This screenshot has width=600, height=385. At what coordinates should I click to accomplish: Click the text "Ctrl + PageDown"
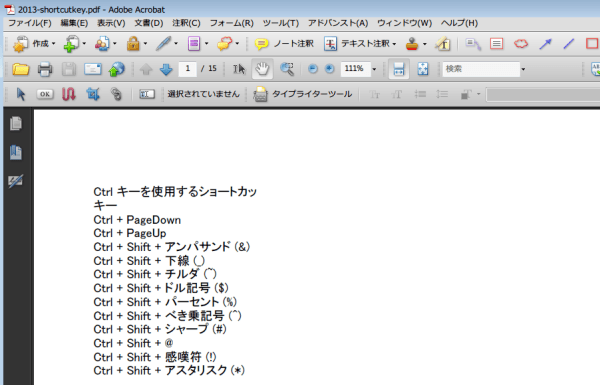point(137,220)
